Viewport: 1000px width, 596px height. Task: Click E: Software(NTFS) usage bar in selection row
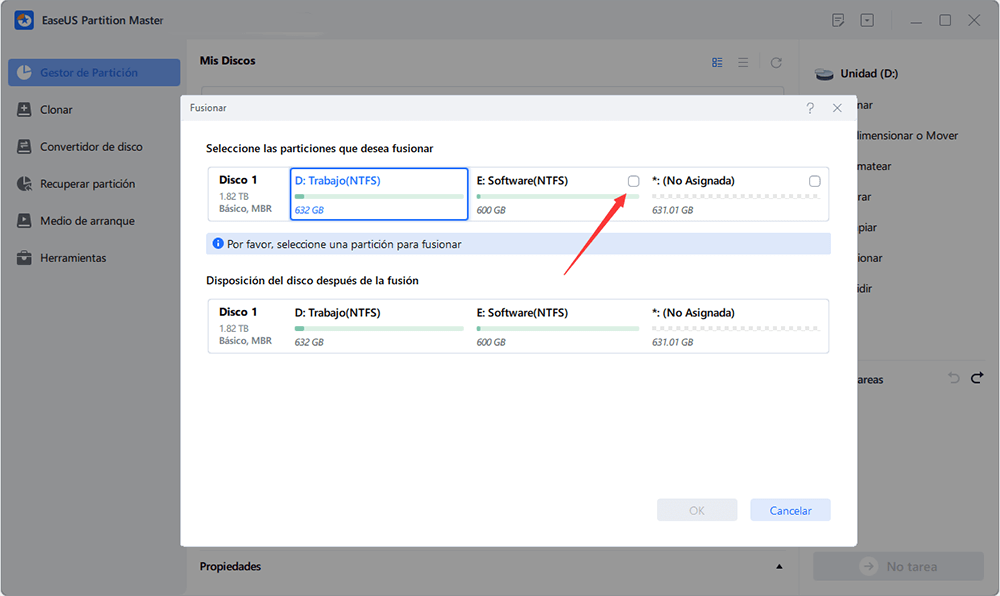click(557, 196)
